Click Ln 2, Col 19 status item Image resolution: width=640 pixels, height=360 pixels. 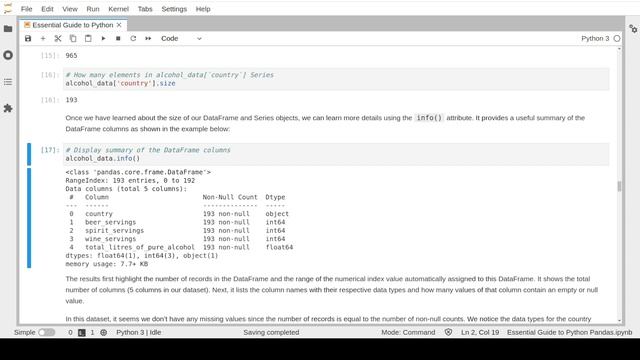(480, 332)
